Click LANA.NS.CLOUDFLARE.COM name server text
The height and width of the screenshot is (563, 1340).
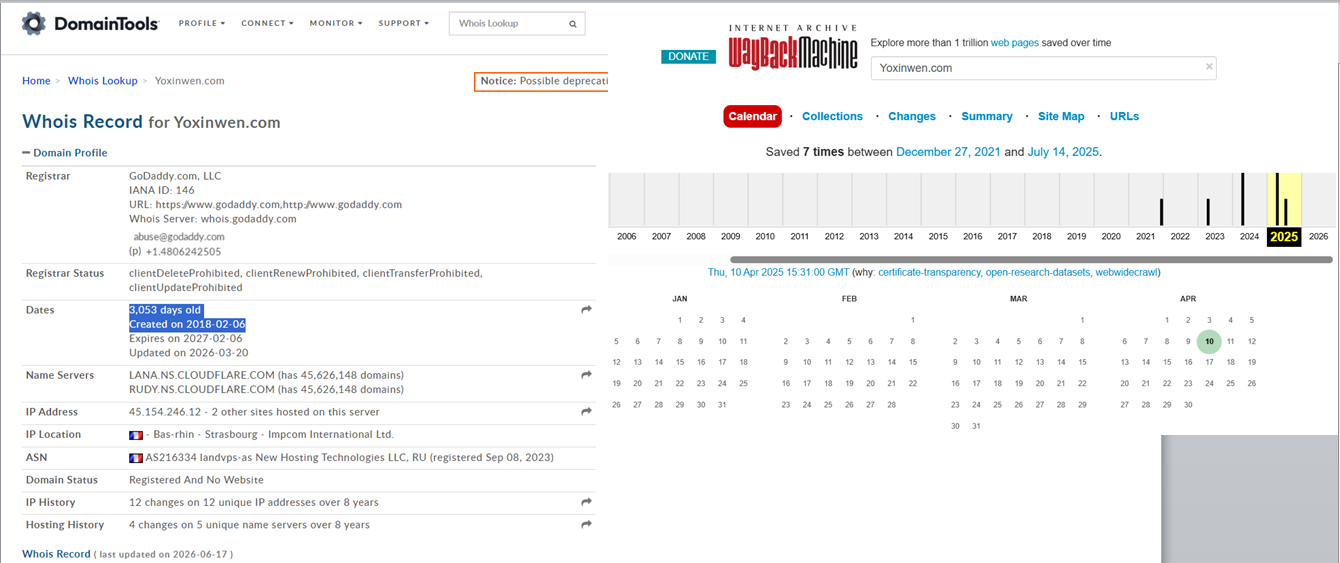(202, 375)
